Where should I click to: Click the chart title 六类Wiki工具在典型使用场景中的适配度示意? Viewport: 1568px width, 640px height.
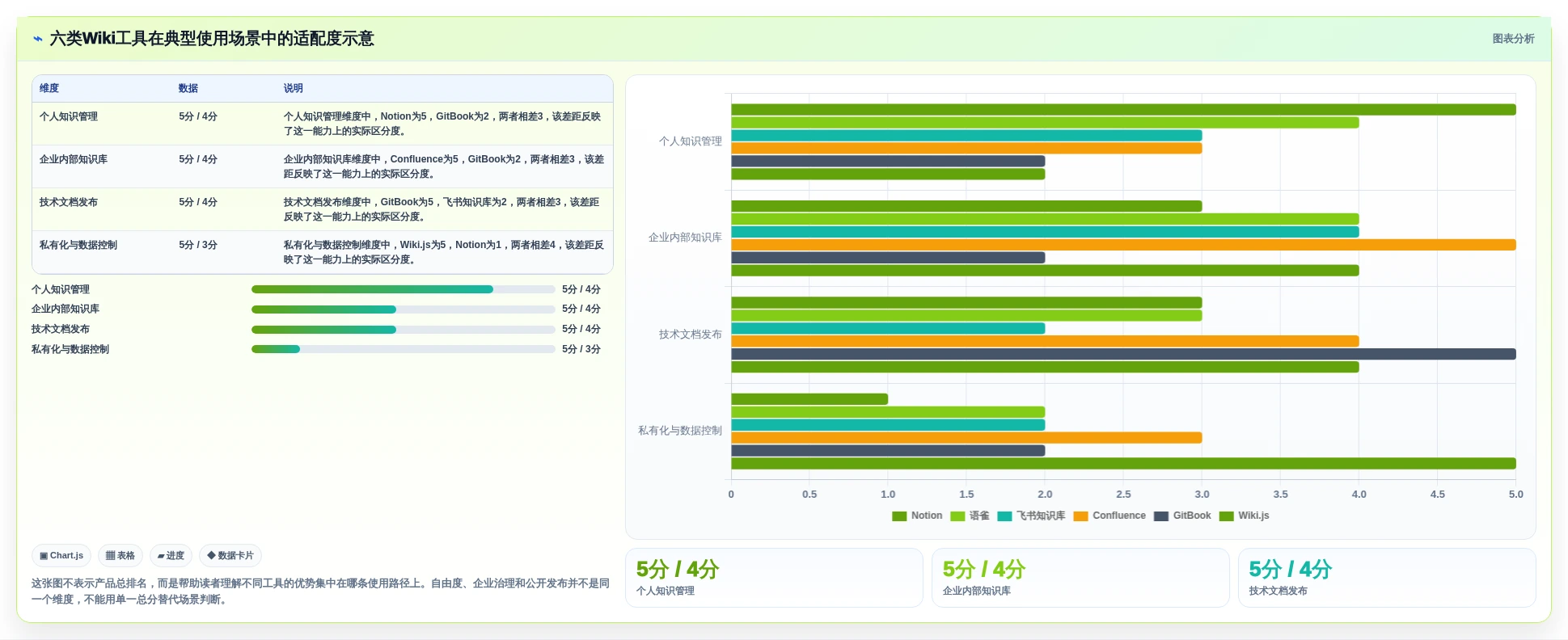click(212, 39)
